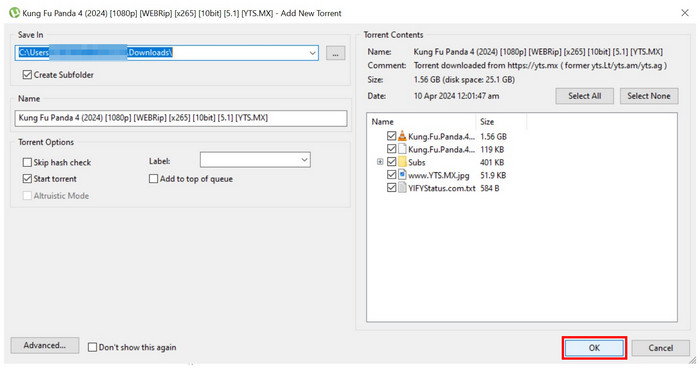Viewport: 700px width, 369px height.
Task: Confirm with the OK button
Action: [x=594, y=348]
